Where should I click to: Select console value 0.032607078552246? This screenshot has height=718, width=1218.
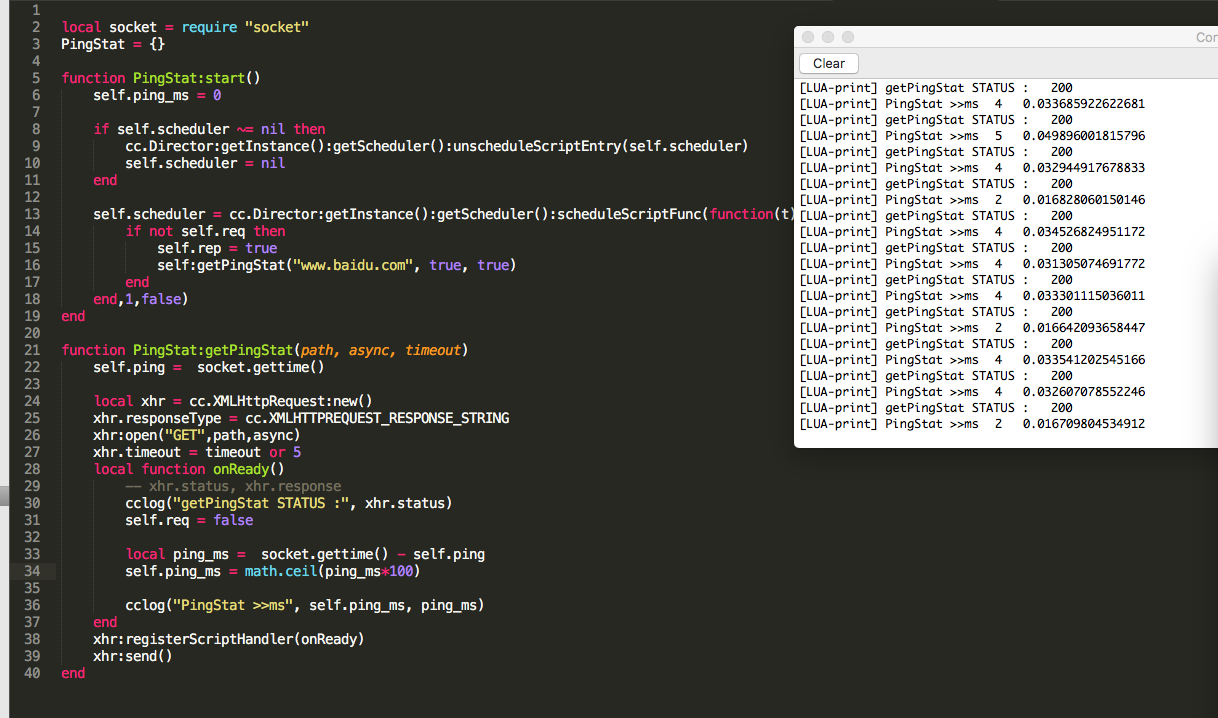pyautogui.click(x=1084, y=392)
